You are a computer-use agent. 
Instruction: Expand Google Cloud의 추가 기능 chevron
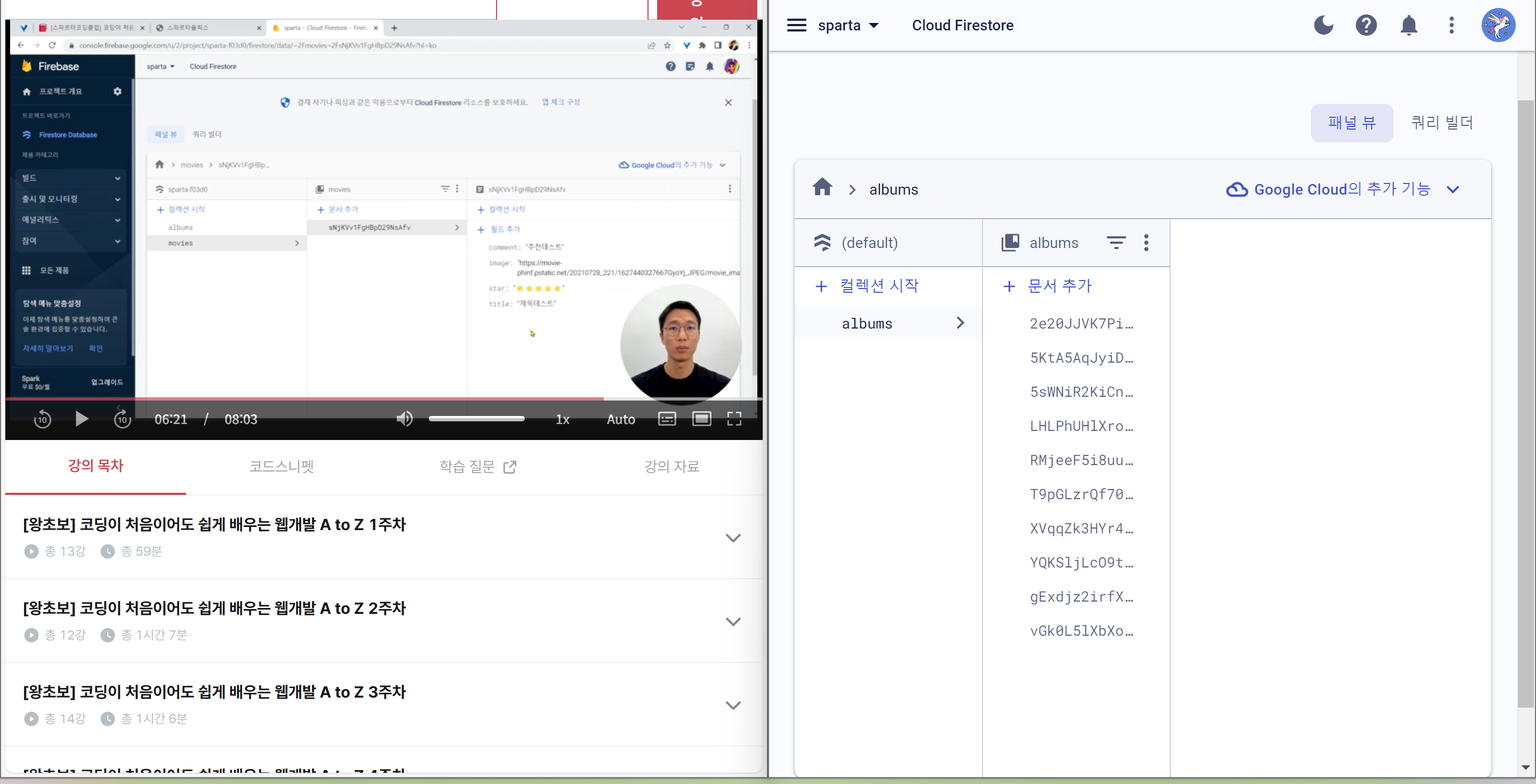tap(1452, 189)
